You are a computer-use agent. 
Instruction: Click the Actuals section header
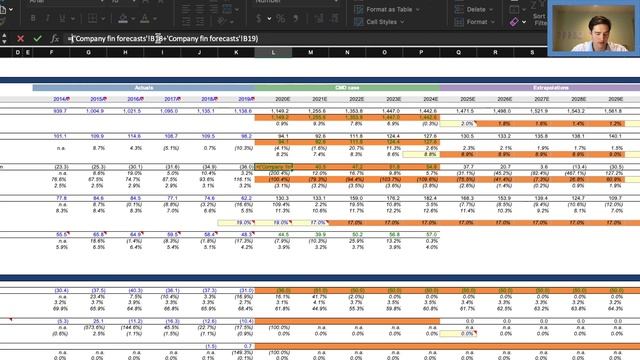[144, 88]
